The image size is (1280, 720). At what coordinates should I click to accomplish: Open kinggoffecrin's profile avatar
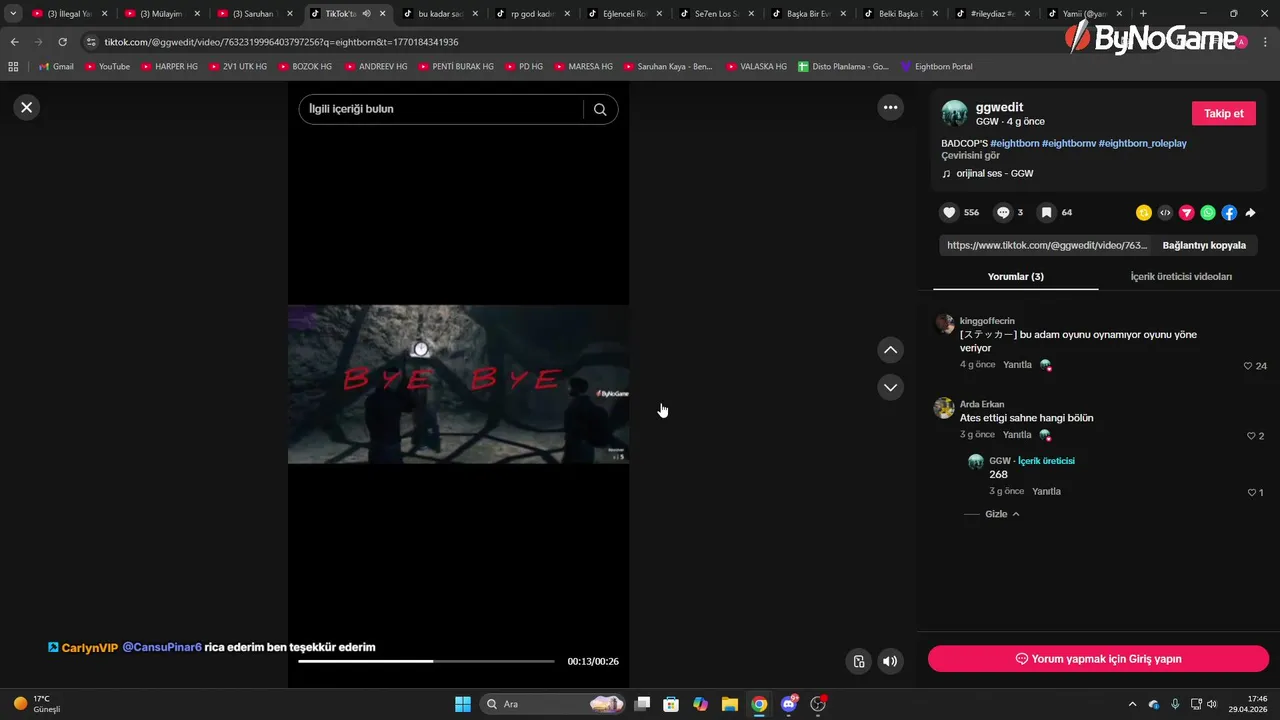(x=944, y=323)
